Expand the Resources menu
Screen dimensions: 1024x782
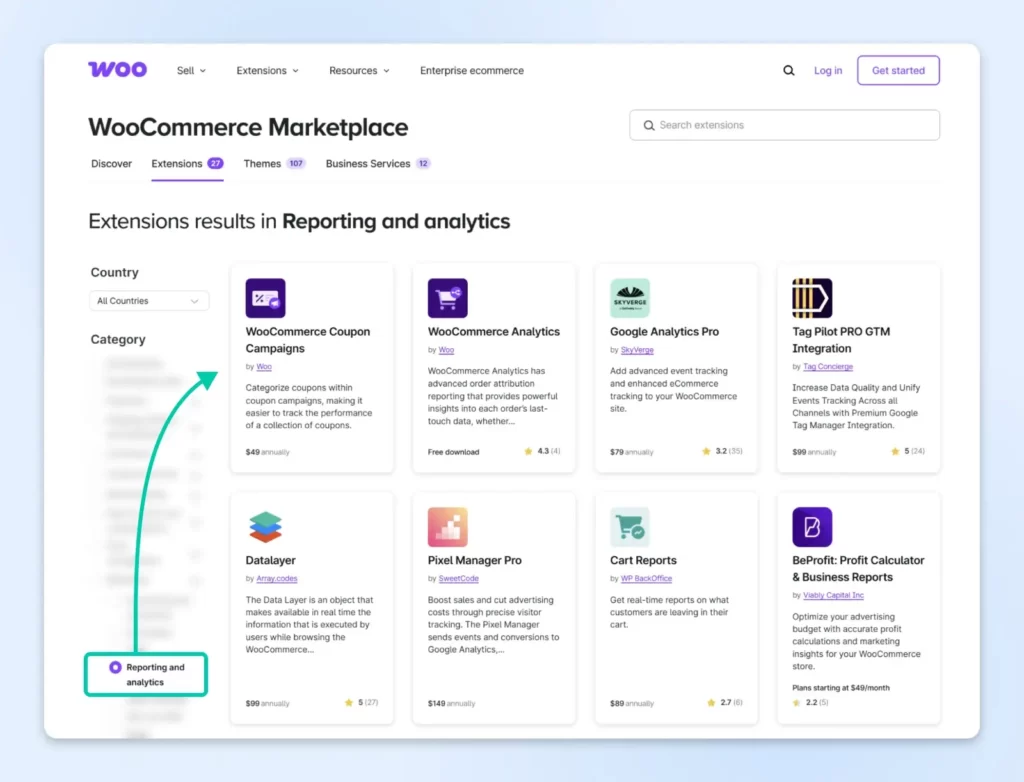tap(359, 71)
